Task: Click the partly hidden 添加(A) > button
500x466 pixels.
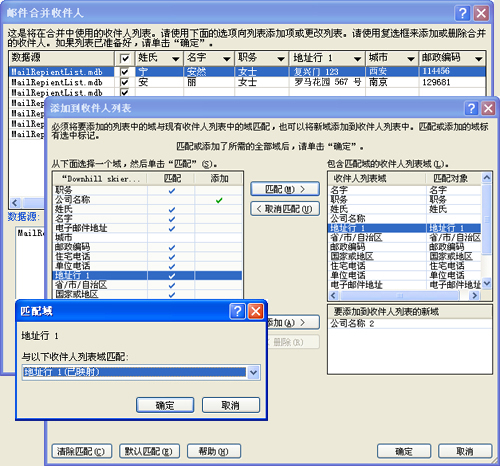Action: [x=293, y=322]
